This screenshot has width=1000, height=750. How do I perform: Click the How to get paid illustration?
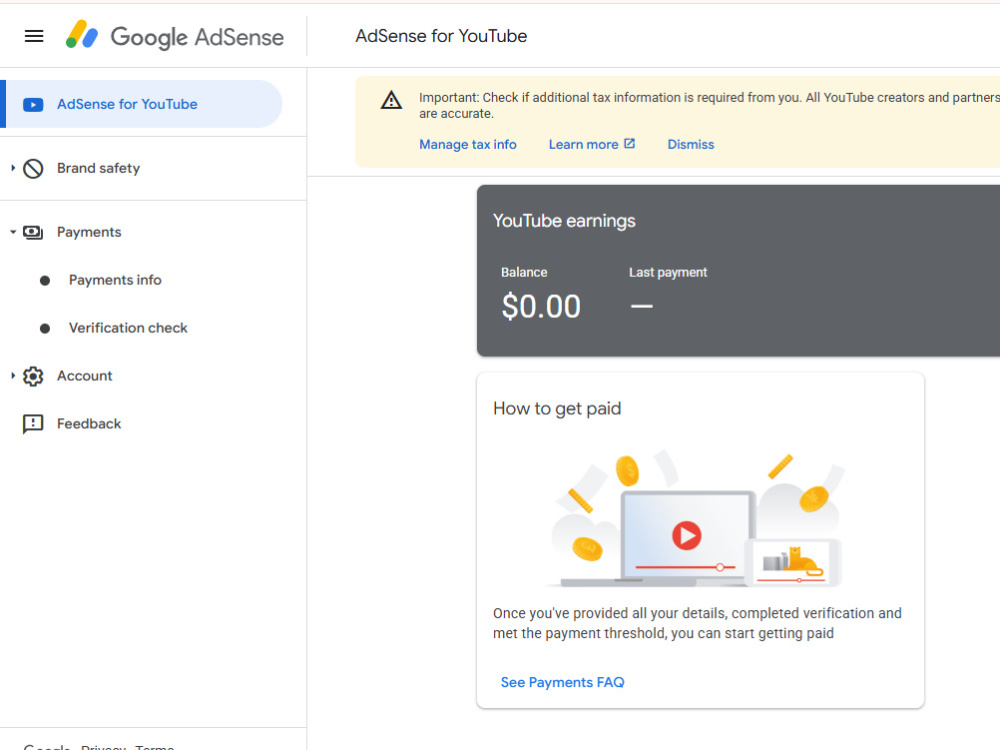[700, 518]
